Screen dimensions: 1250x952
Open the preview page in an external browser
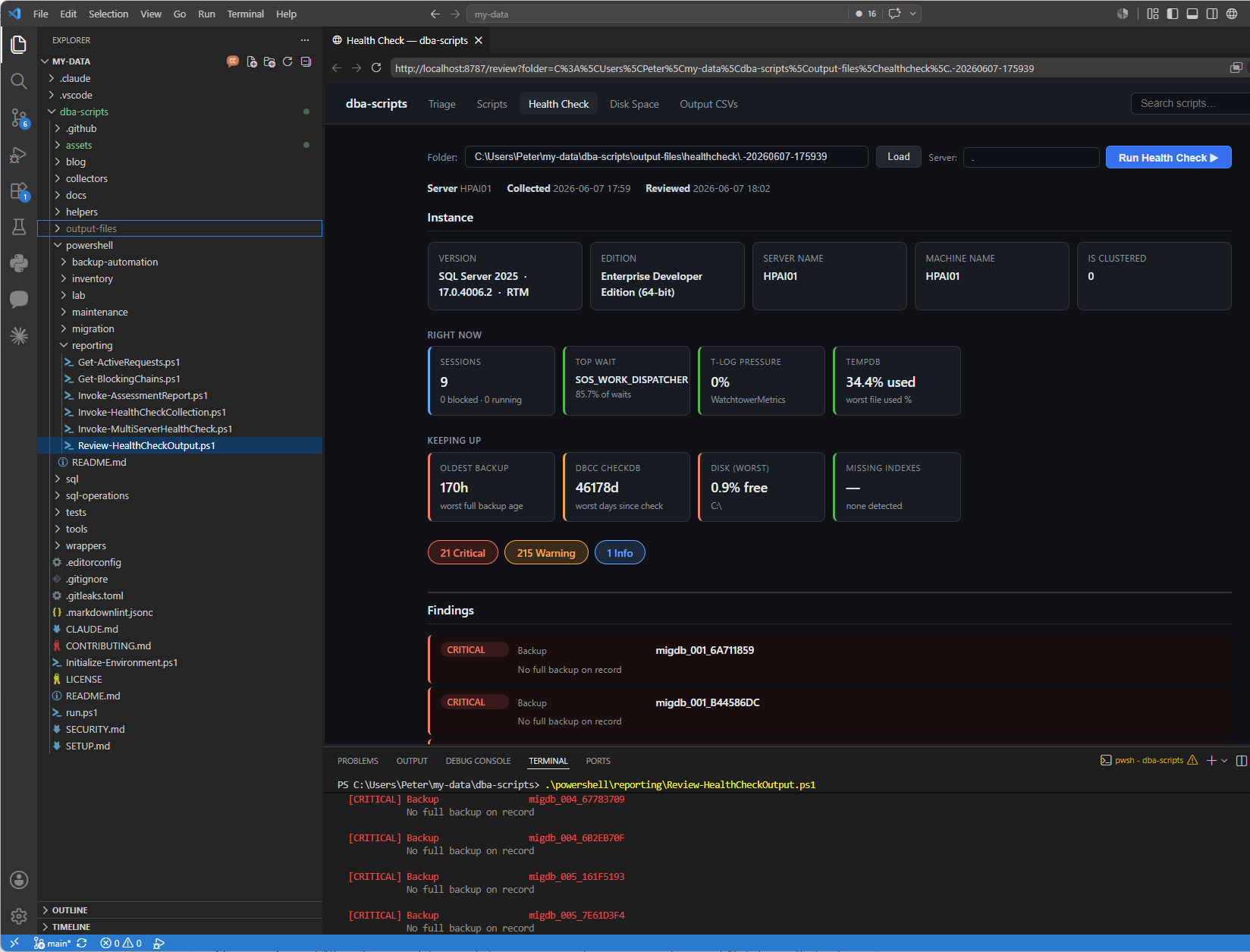pos(1236,68)
